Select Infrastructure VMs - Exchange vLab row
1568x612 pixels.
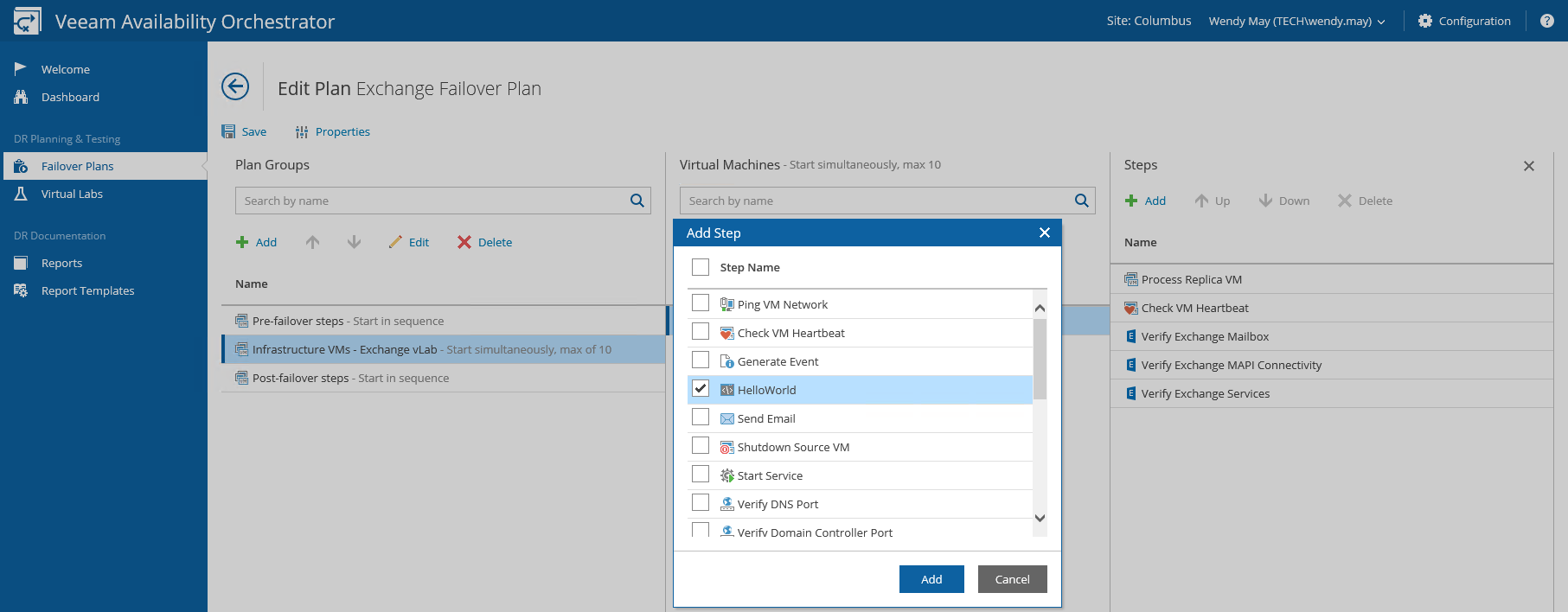pyautogui.click(x=444, y=349)
